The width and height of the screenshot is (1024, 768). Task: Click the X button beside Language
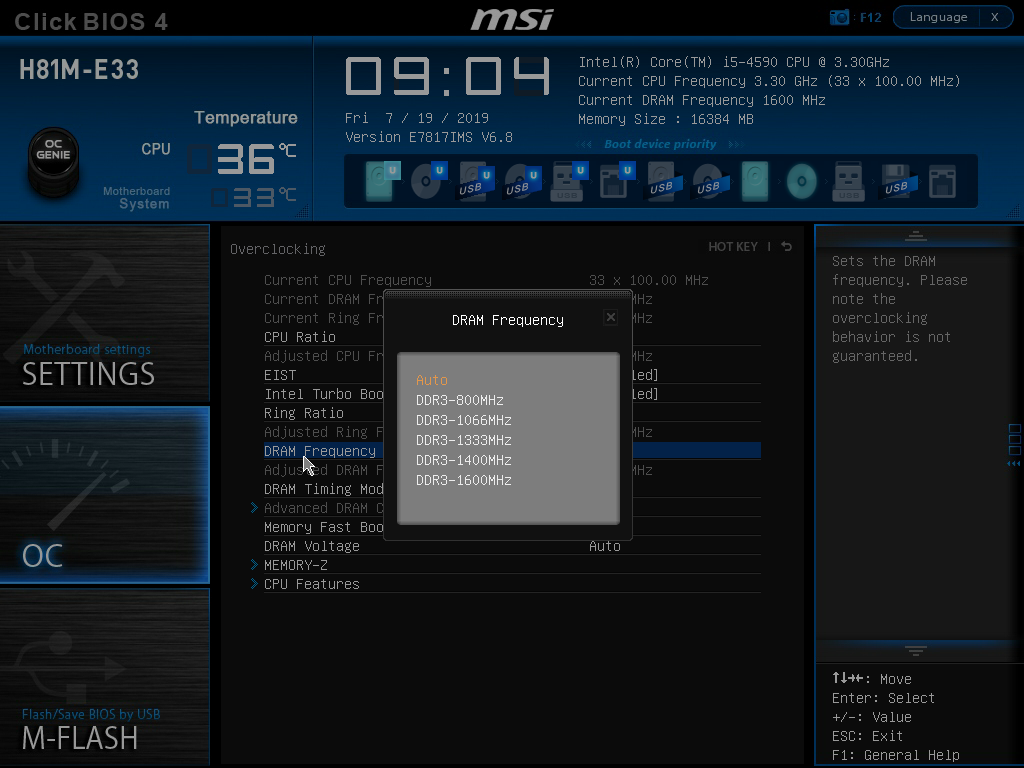coord(995,18)
